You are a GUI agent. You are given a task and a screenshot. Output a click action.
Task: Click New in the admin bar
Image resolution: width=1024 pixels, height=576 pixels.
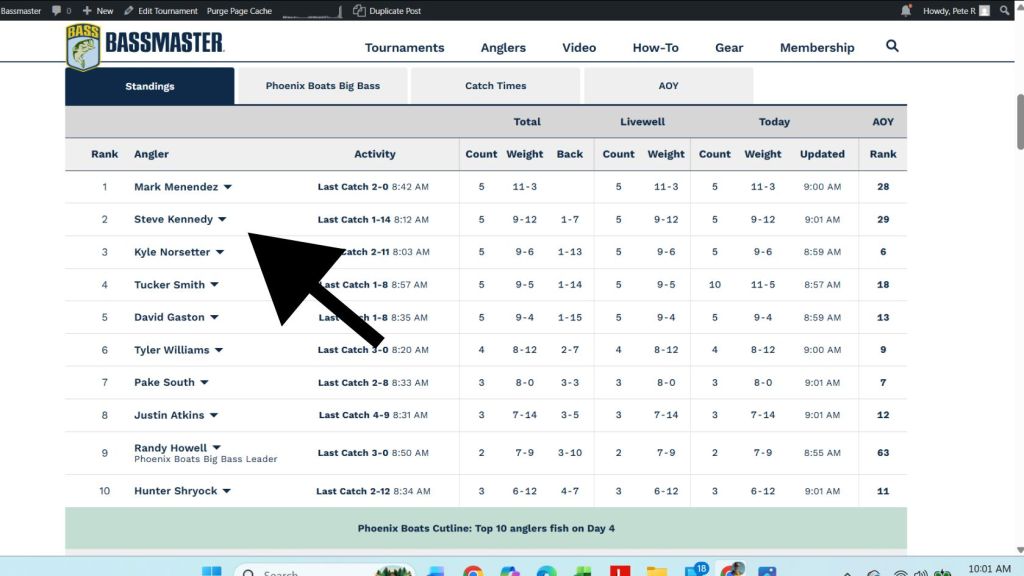click(98, 11)
